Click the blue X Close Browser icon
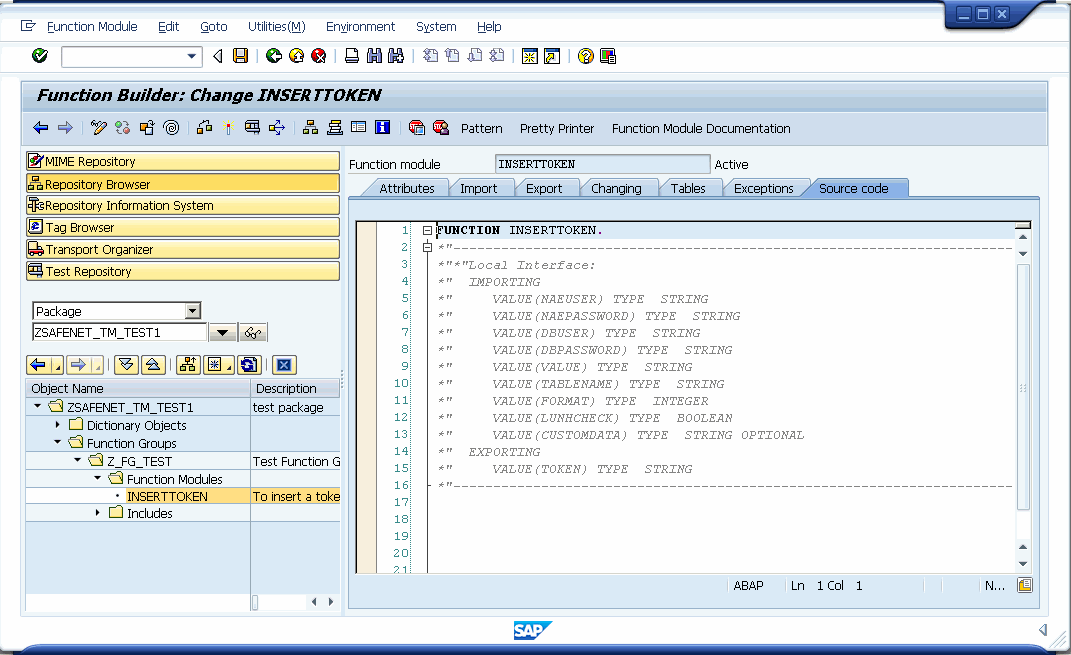 pyautogui.click(x=284, y=365)
